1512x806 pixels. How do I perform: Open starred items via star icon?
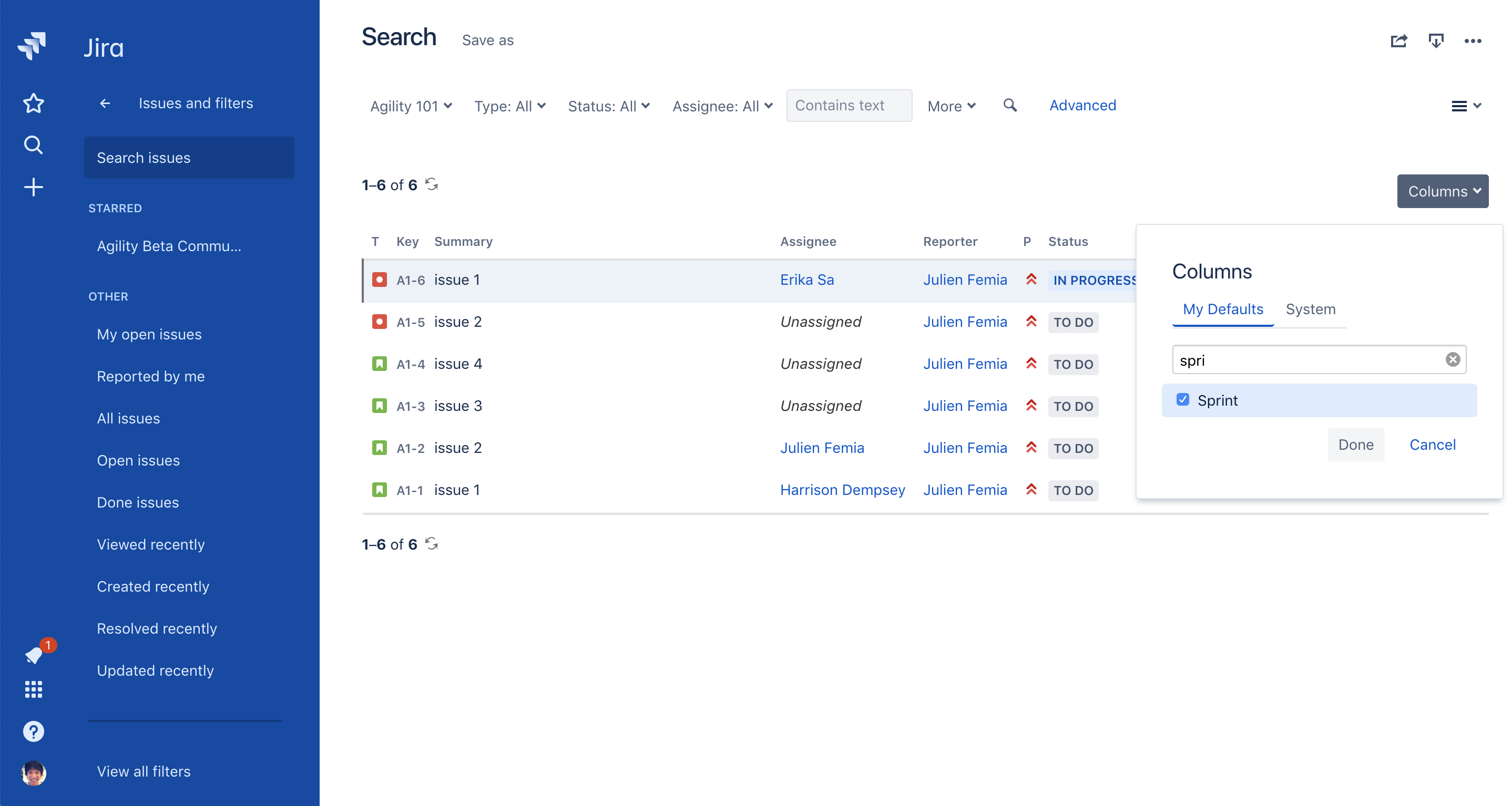click(34, 103)
